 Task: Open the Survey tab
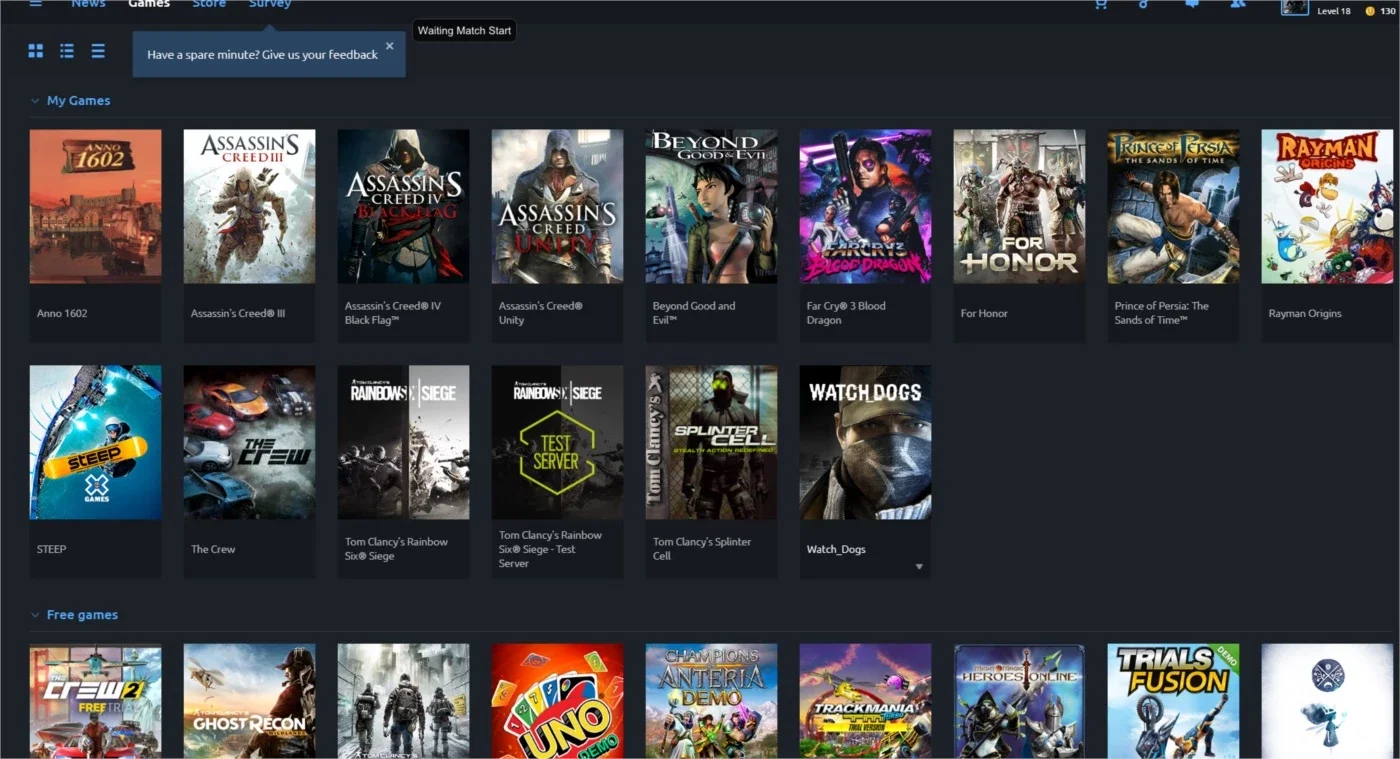[270, 4]
